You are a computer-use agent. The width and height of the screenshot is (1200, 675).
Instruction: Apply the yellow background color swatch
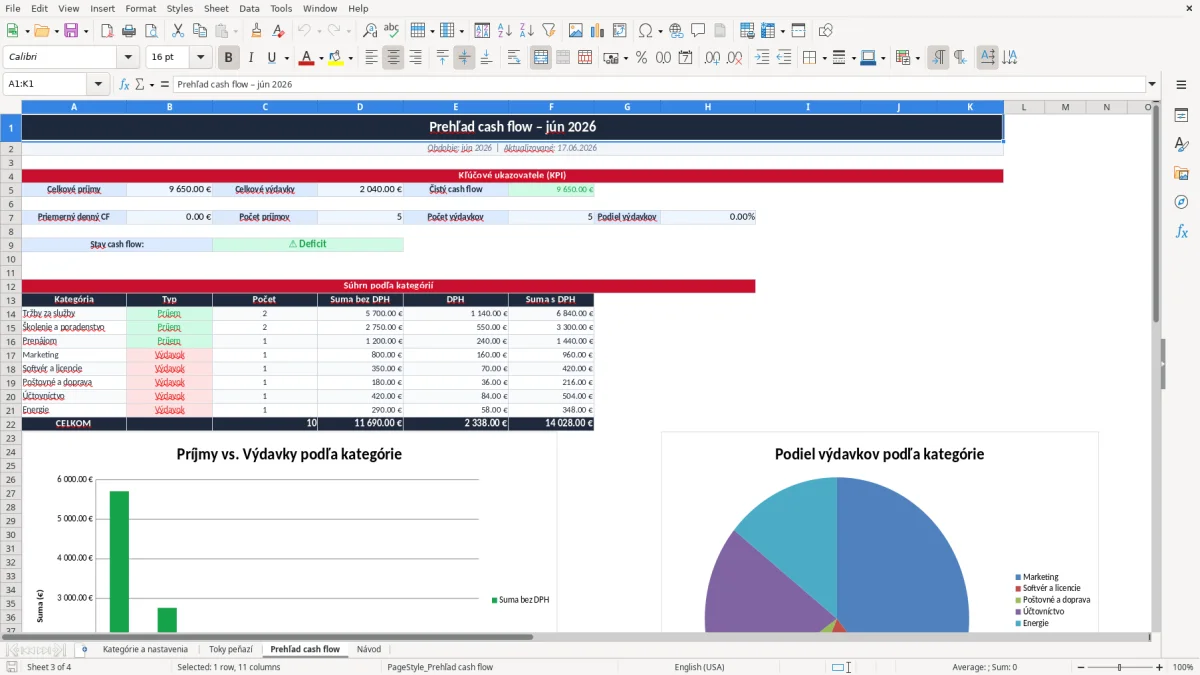pos(336,58)
